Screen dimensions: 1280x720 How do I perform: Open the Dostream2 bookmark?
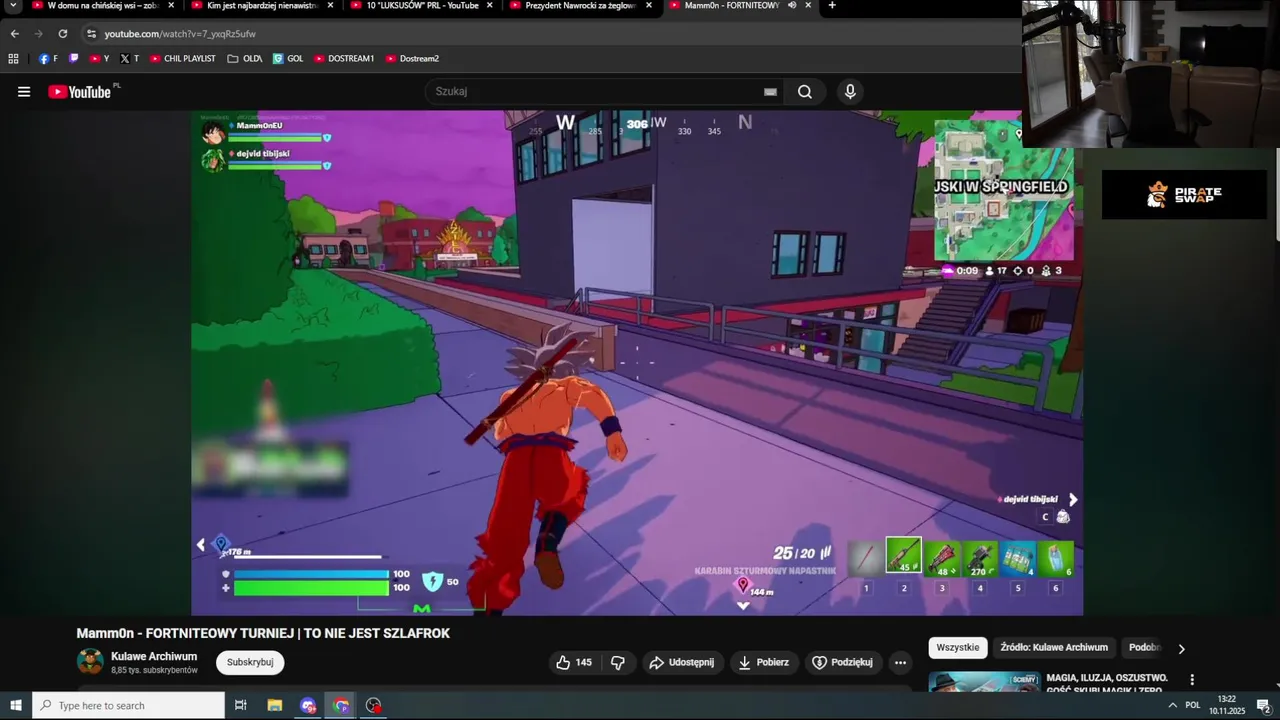tap(412, 59)
